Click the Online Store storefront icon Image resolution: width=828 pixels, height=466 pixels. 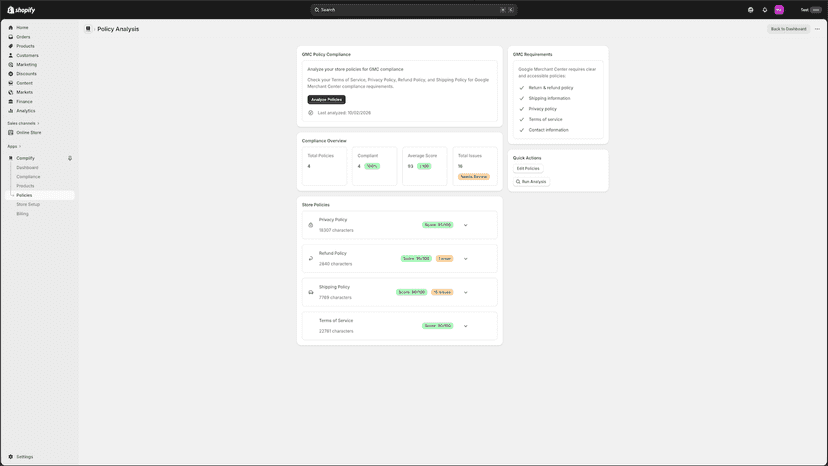pyautogui.click(x=11, y=133)
